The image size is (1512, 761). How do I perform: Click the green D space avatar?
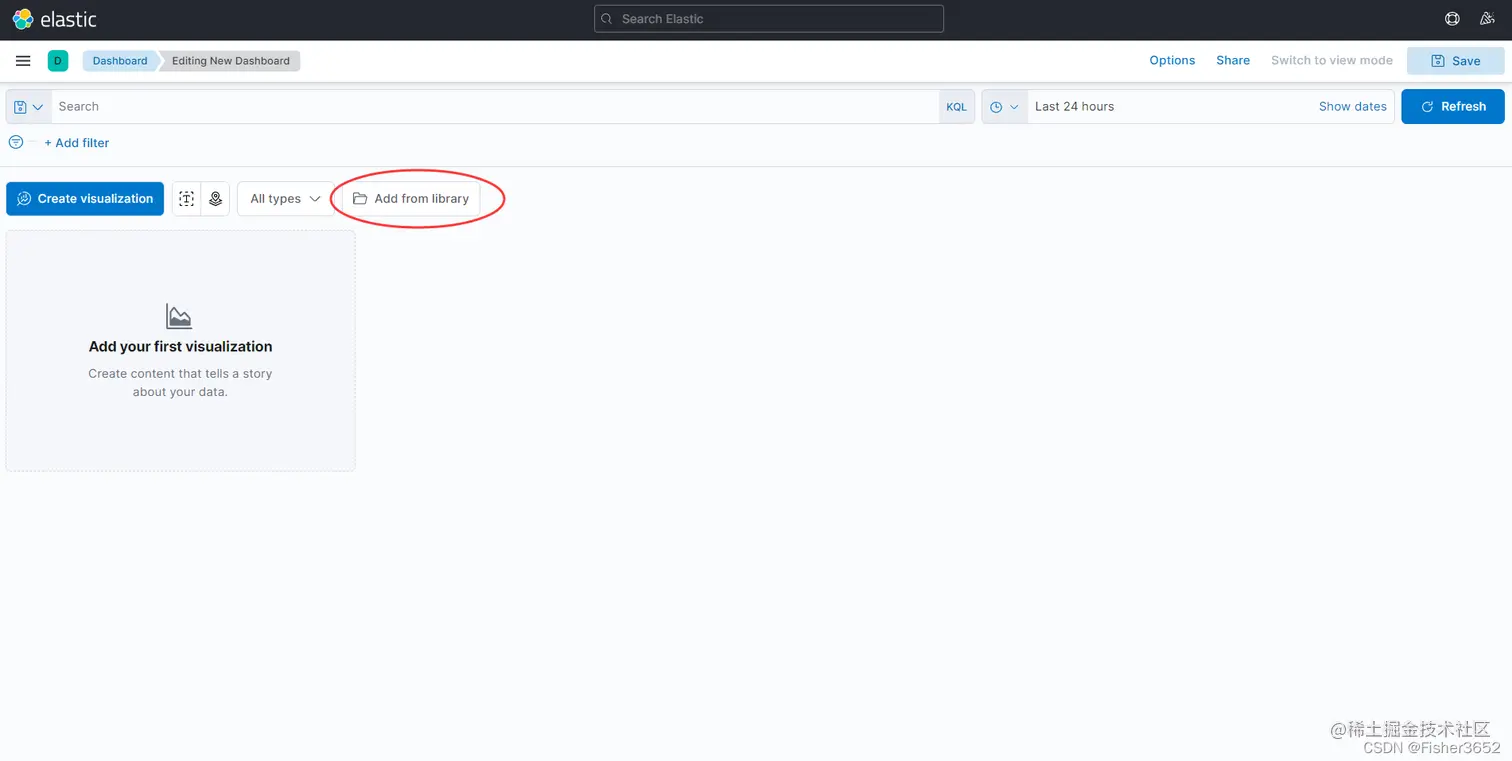pos(58,61)
